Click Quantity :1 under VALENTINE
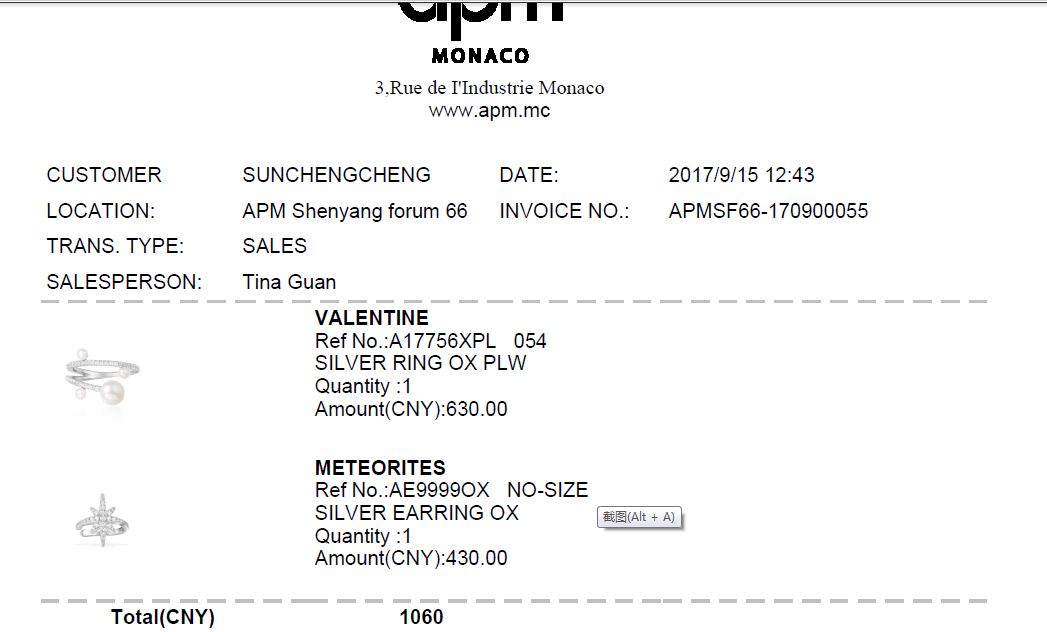Viewport: 1047px width, 632px height. pyautogui.click(x=363, y=386)
